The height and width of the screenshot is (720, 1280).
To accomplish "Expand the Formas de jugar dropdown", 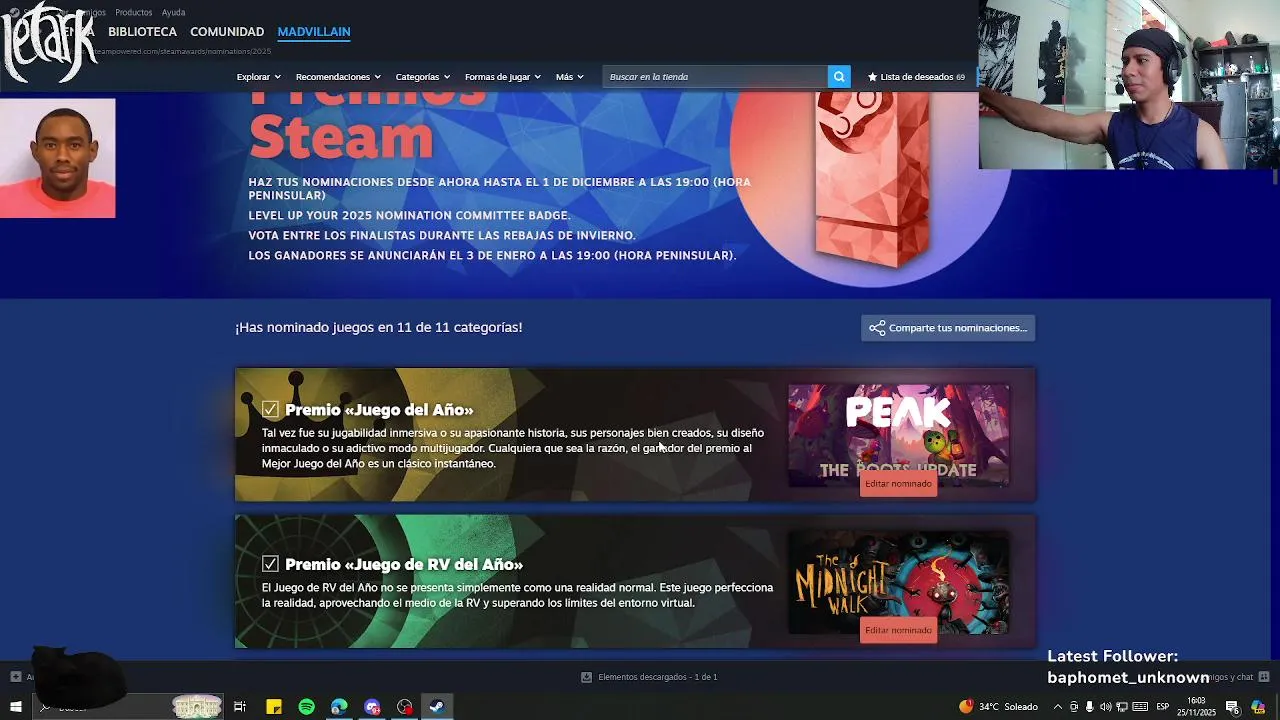I will pyautogui.click(x=503, y=77).
